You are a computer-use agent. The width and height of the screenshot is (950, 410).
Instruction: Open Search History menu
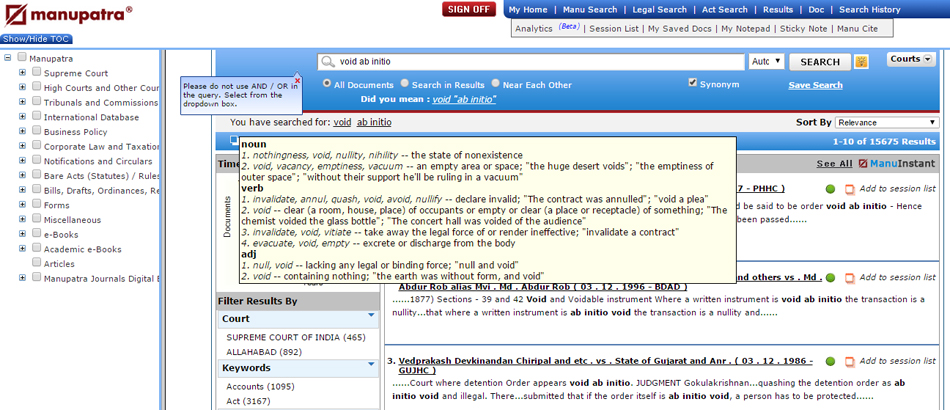pos(869,10)
